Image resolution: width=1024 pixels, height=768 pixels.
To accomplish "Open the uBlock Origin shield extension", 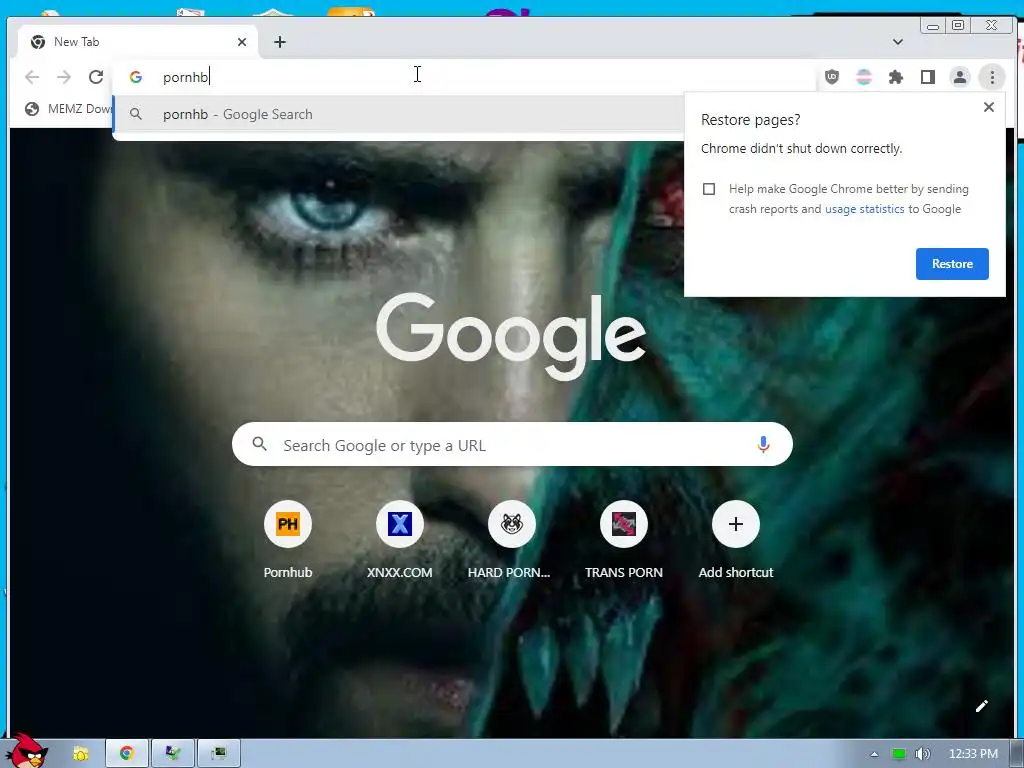I will (832, 77).
